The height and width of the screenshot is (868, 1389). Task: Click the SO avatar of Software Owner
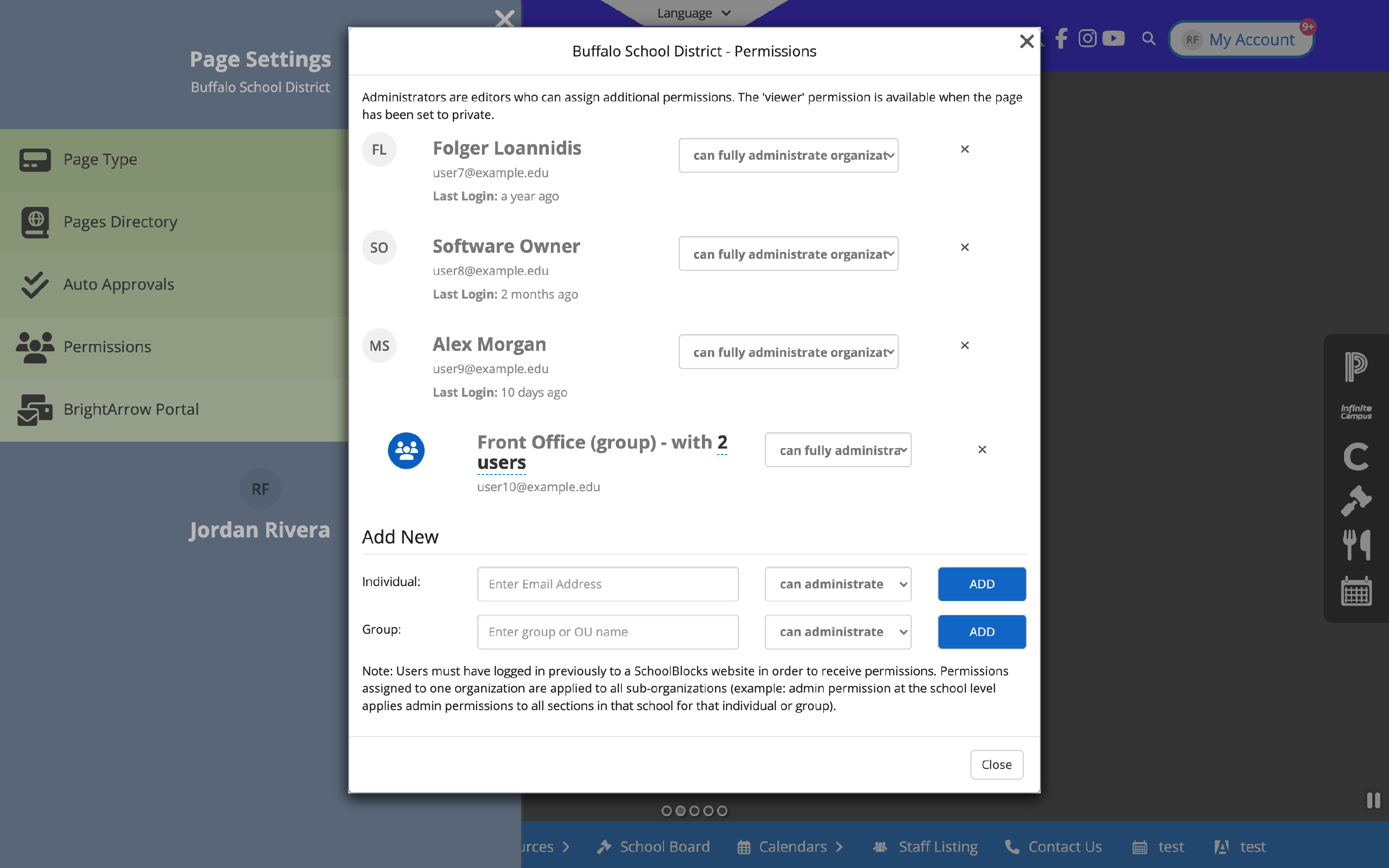click(379, 248)
